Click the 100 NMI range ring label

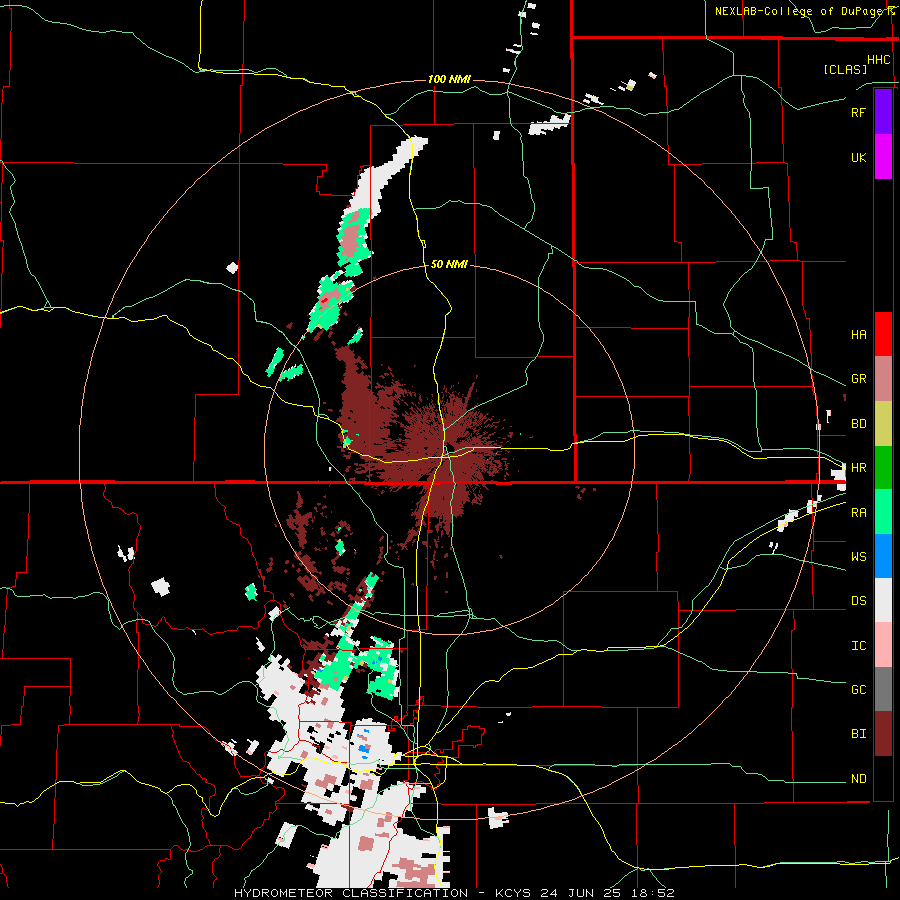449,79
